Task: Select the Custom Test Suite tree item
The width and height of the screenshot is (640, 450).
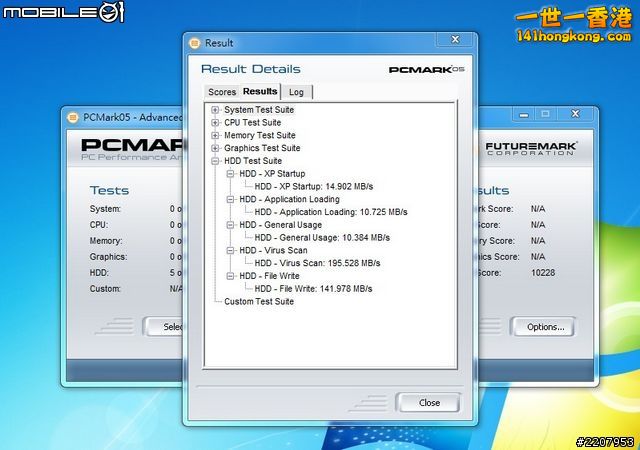Action: 259,302
